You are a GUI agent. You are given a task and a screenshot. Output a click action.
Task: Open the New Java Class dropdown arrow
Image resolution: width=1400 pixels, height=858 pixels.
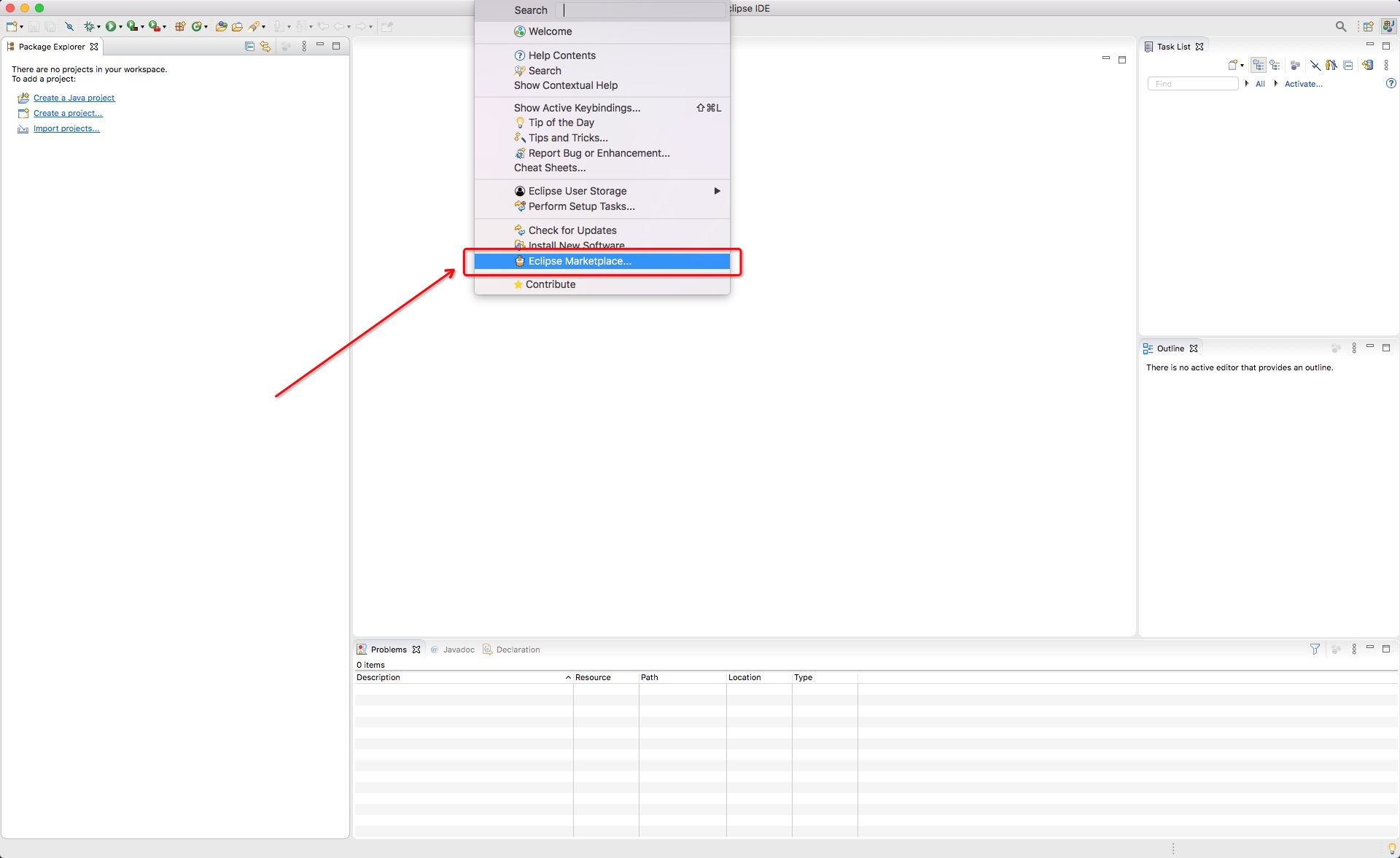(x=206, y=27)
